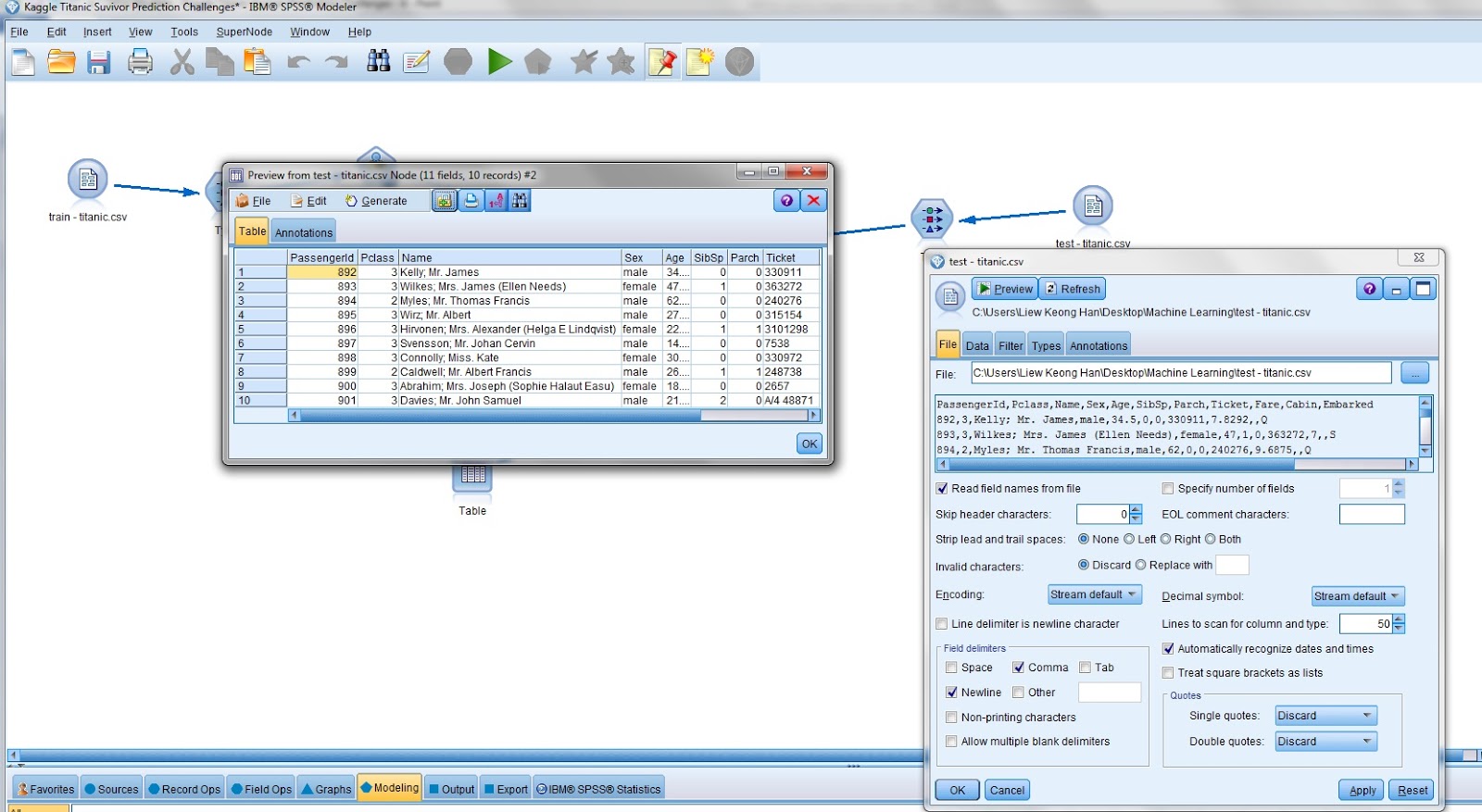Image resolution: width=1482 pixels, height=812 pixels.
Task: Save the current stream with the floppy icon
Action: pyautogui.click(x=99, y=62)
